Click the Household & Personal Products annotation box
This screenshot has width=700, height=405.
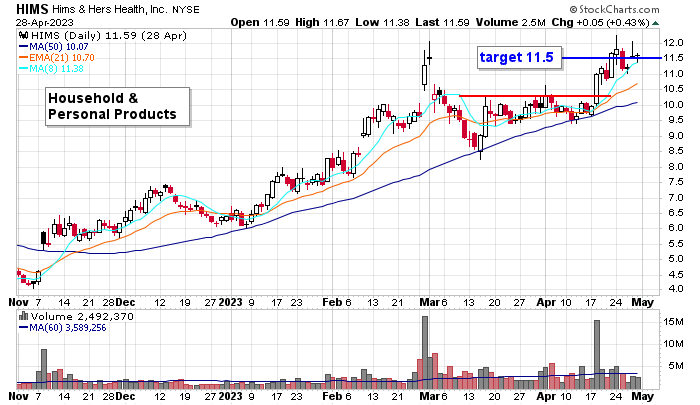(x=118, y=107)
